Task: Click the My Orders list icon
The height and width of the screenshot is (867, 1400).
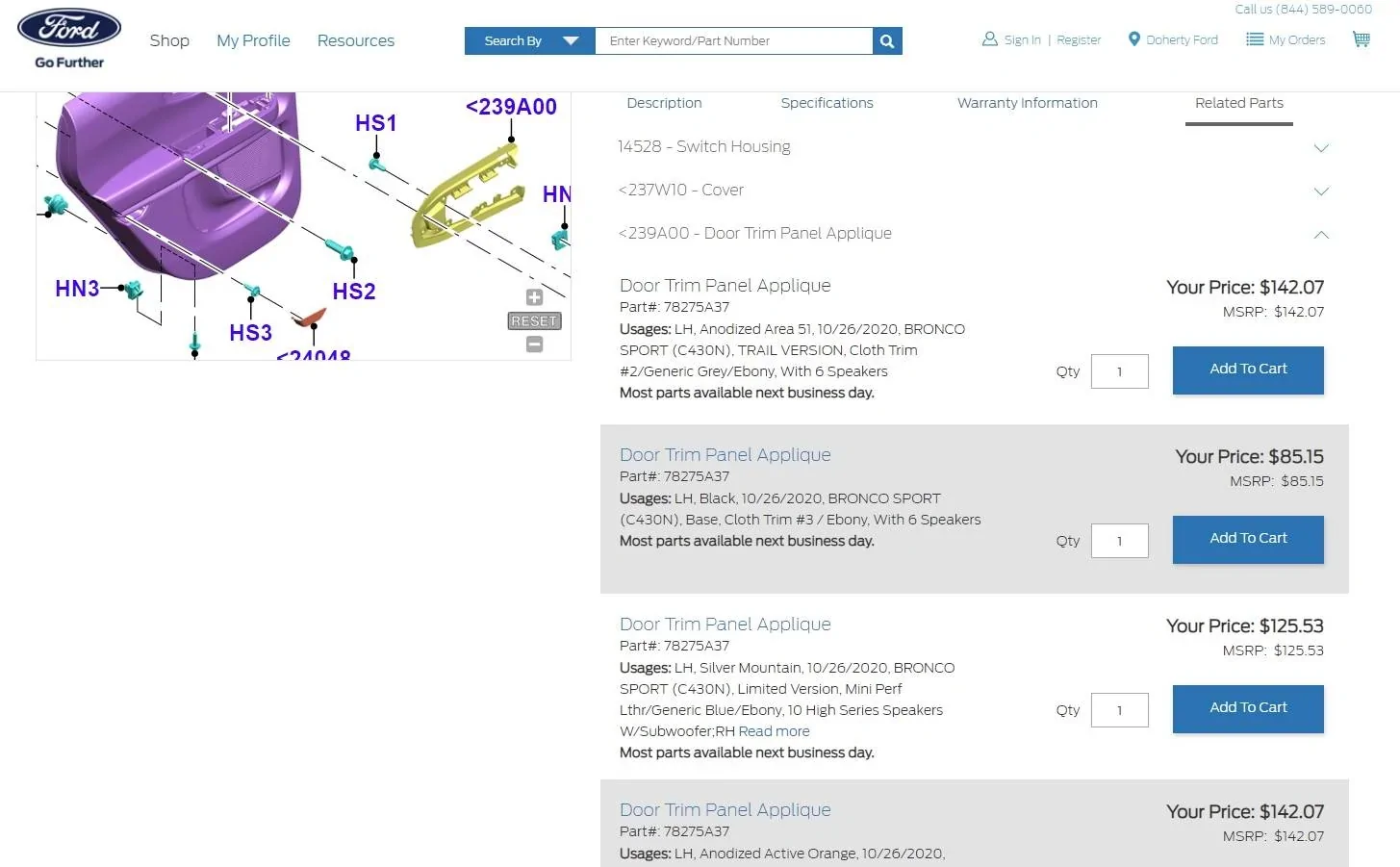Action: (x=1255, y=39)
